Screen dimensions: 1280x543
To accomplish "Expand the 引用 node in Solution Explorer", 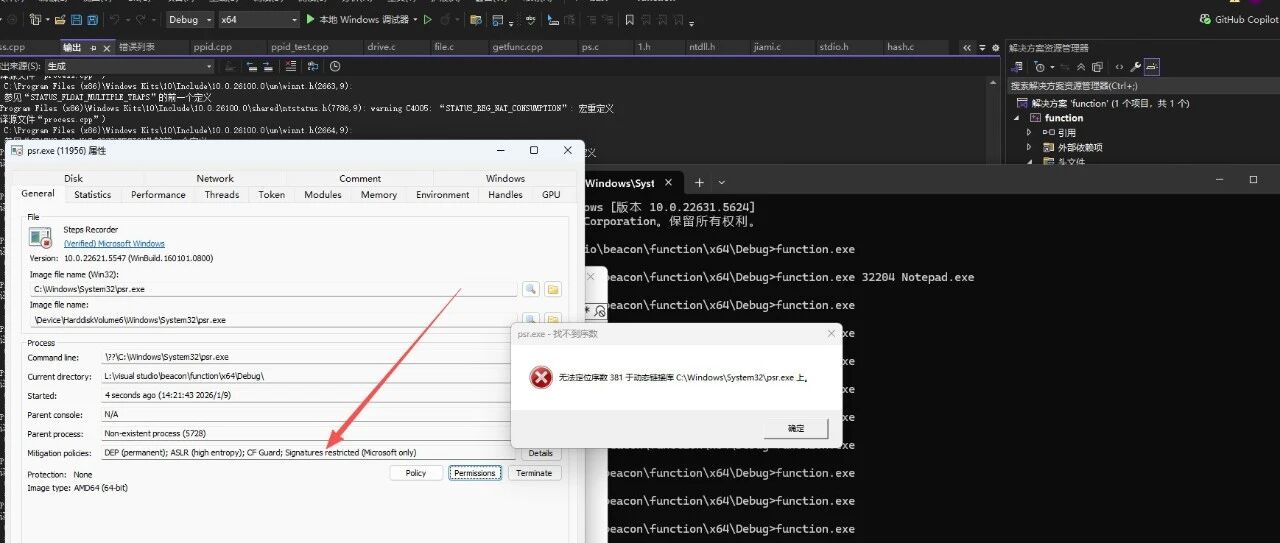I will 1030,132.
